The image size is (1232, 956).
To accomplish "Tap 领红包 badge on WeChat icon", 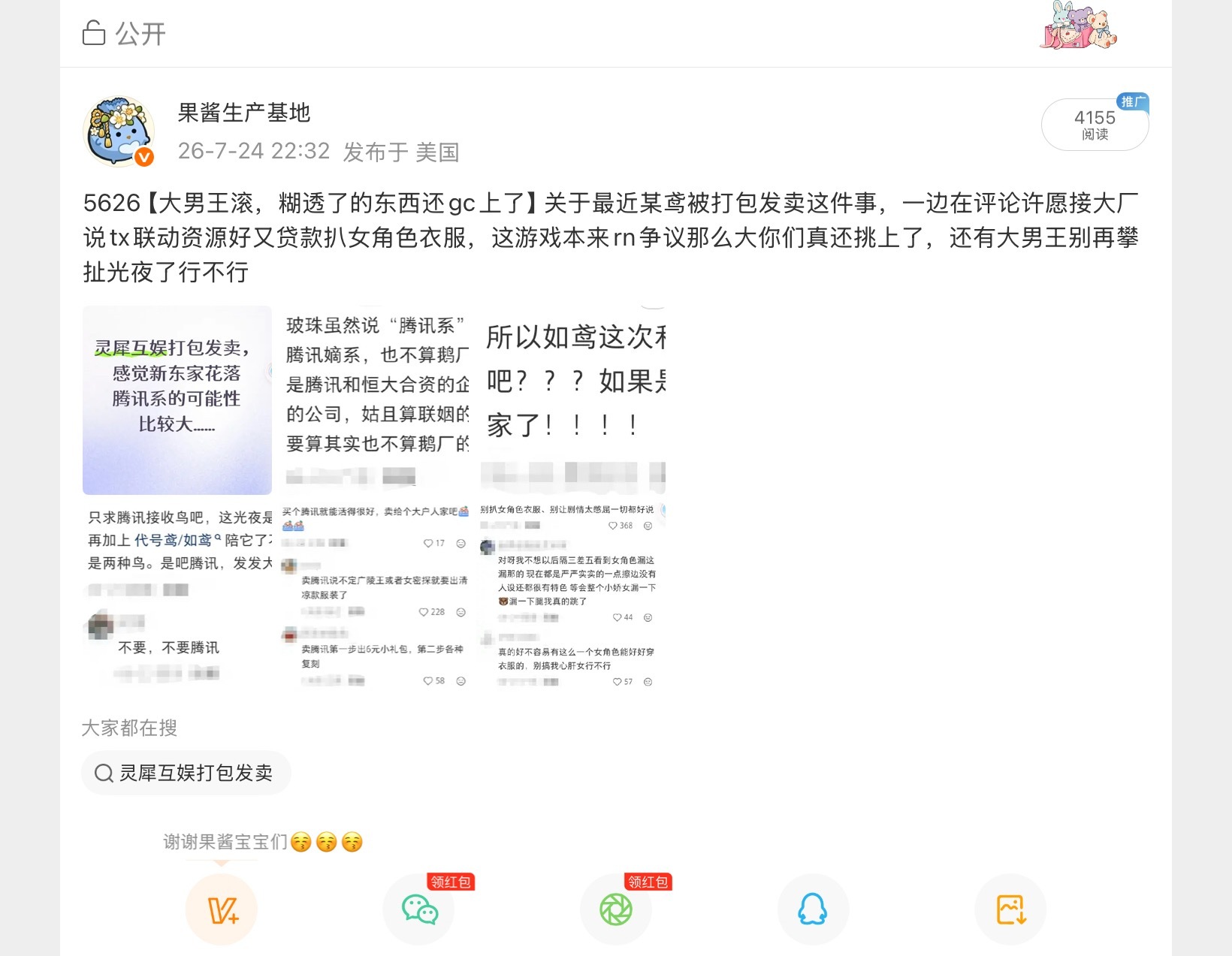I will [451, 882].
